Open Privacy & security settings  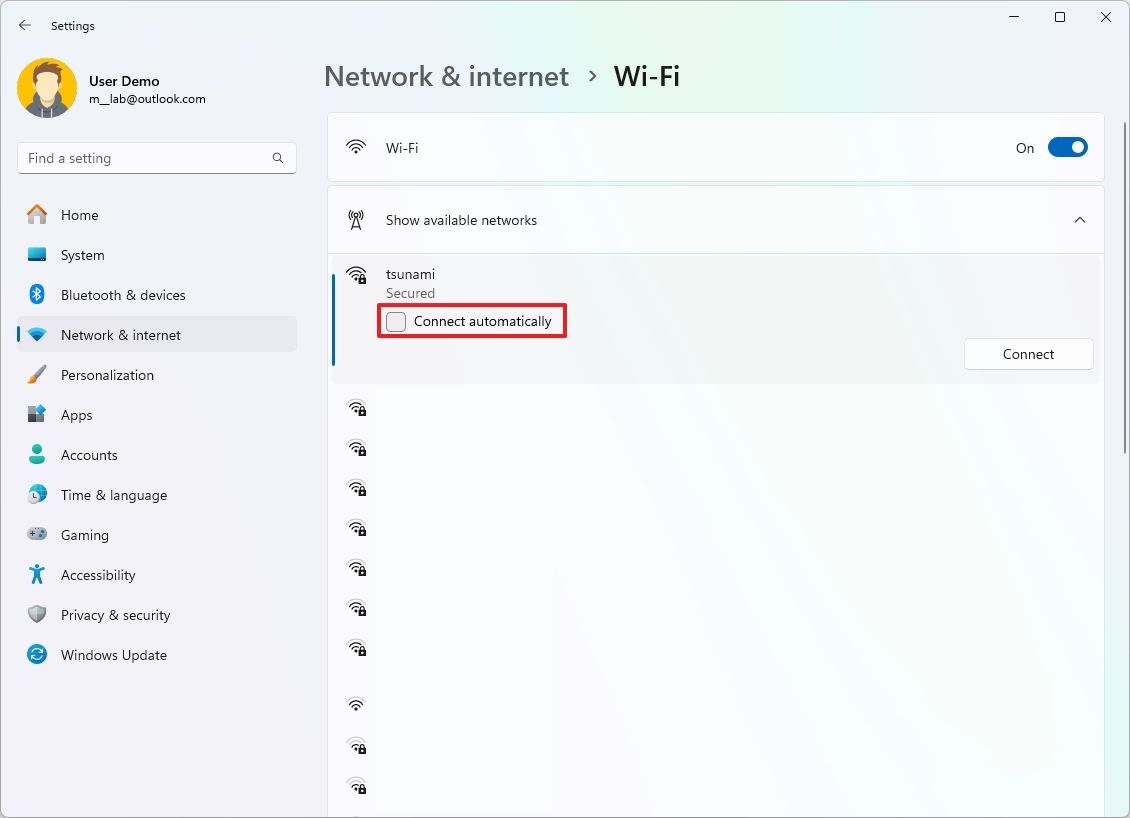tap(116, 614)
